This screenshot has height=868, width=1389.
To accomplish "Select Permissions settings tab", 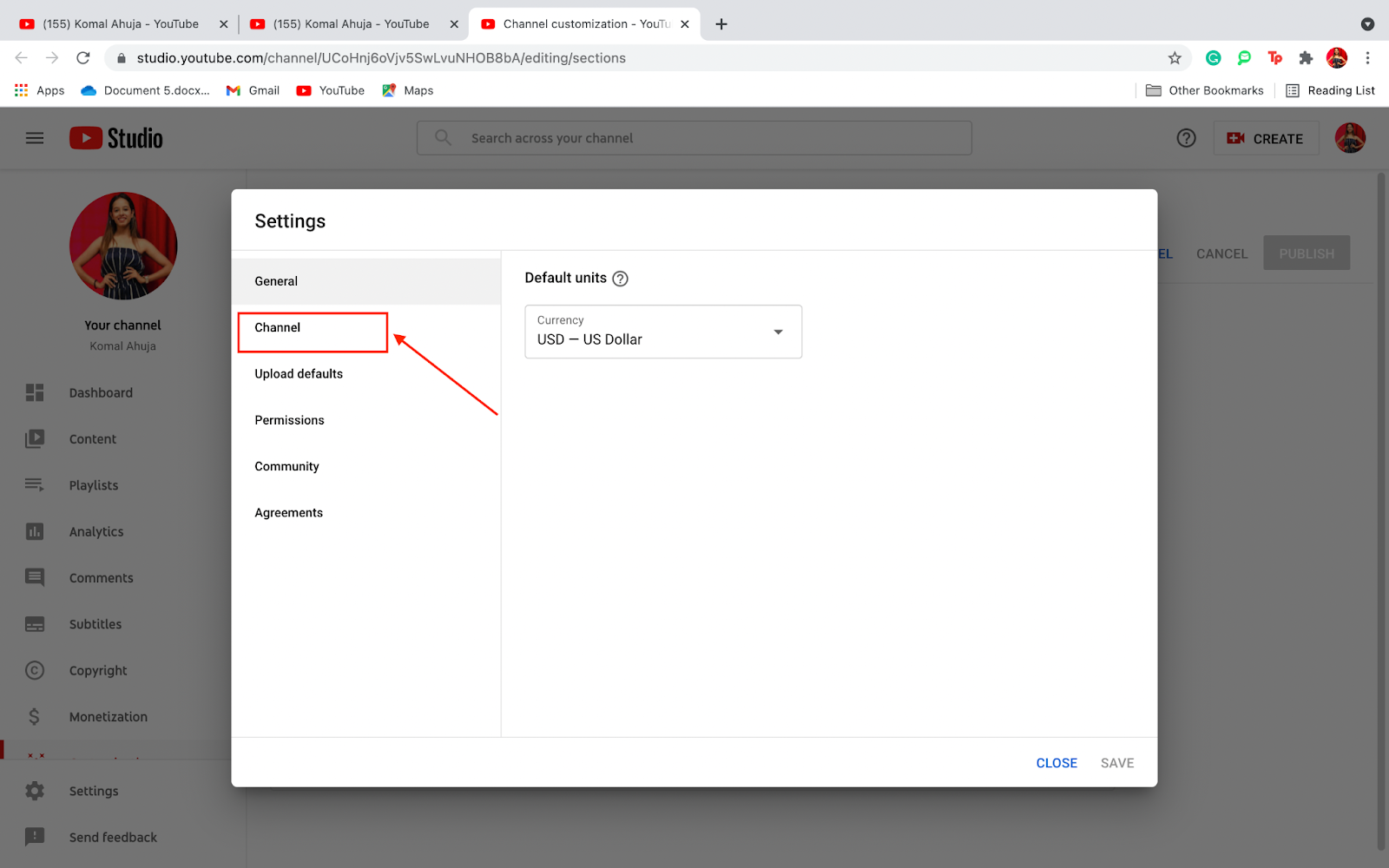I will pyautogui.click(x=366, y=420).
